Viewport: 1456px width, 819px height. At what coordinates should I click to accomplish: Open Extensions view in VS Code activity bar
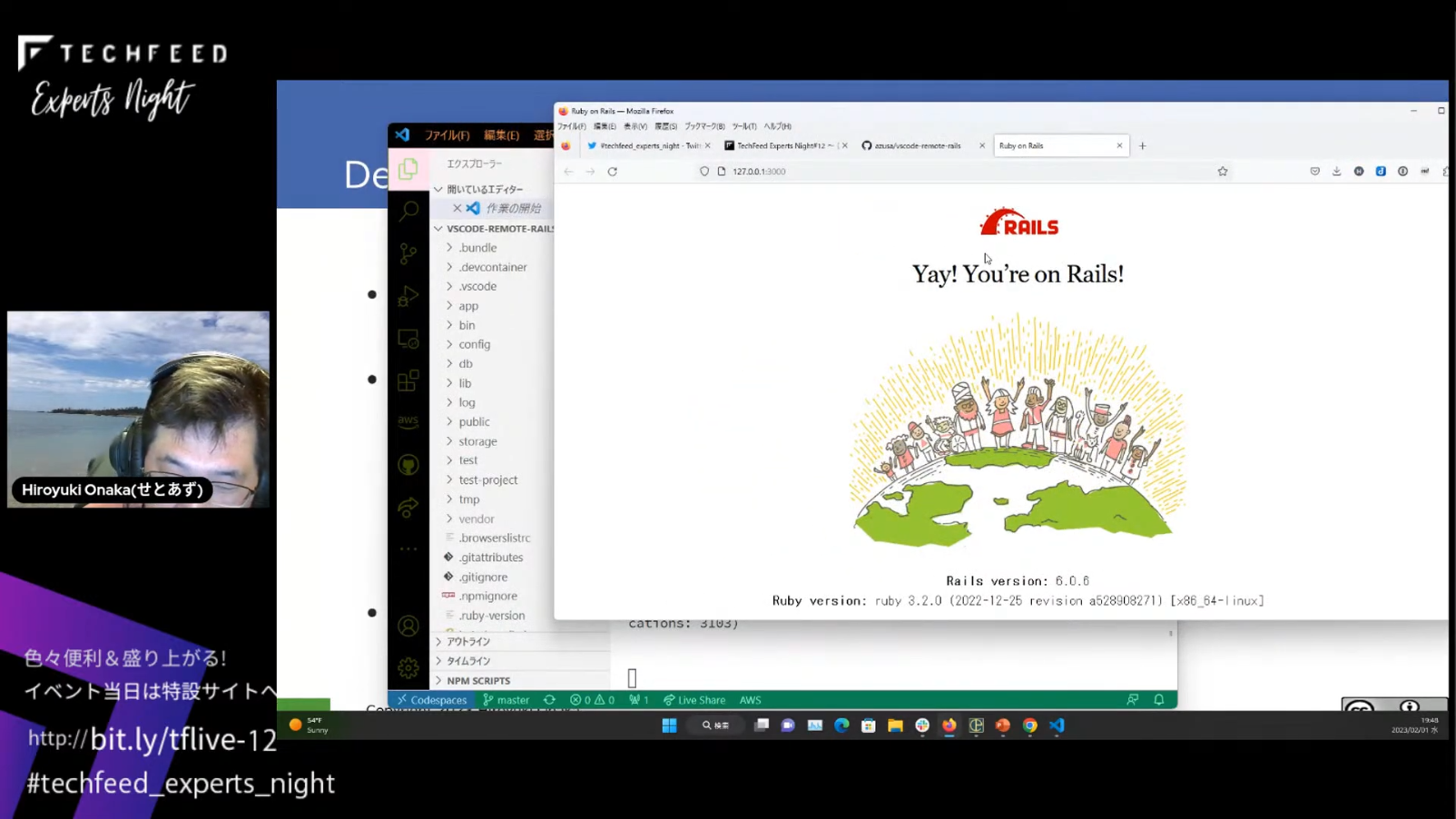[408, 380]
